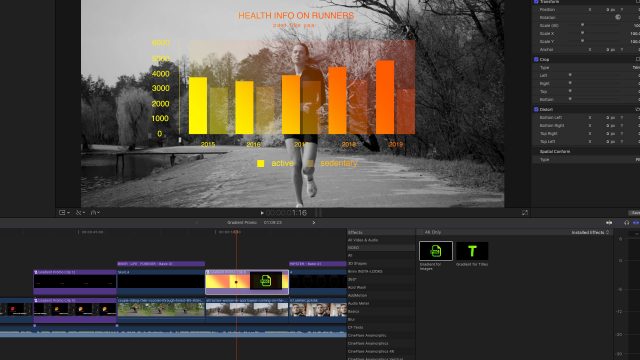Toggle the headphones audio skimming icon

(627, 222)
